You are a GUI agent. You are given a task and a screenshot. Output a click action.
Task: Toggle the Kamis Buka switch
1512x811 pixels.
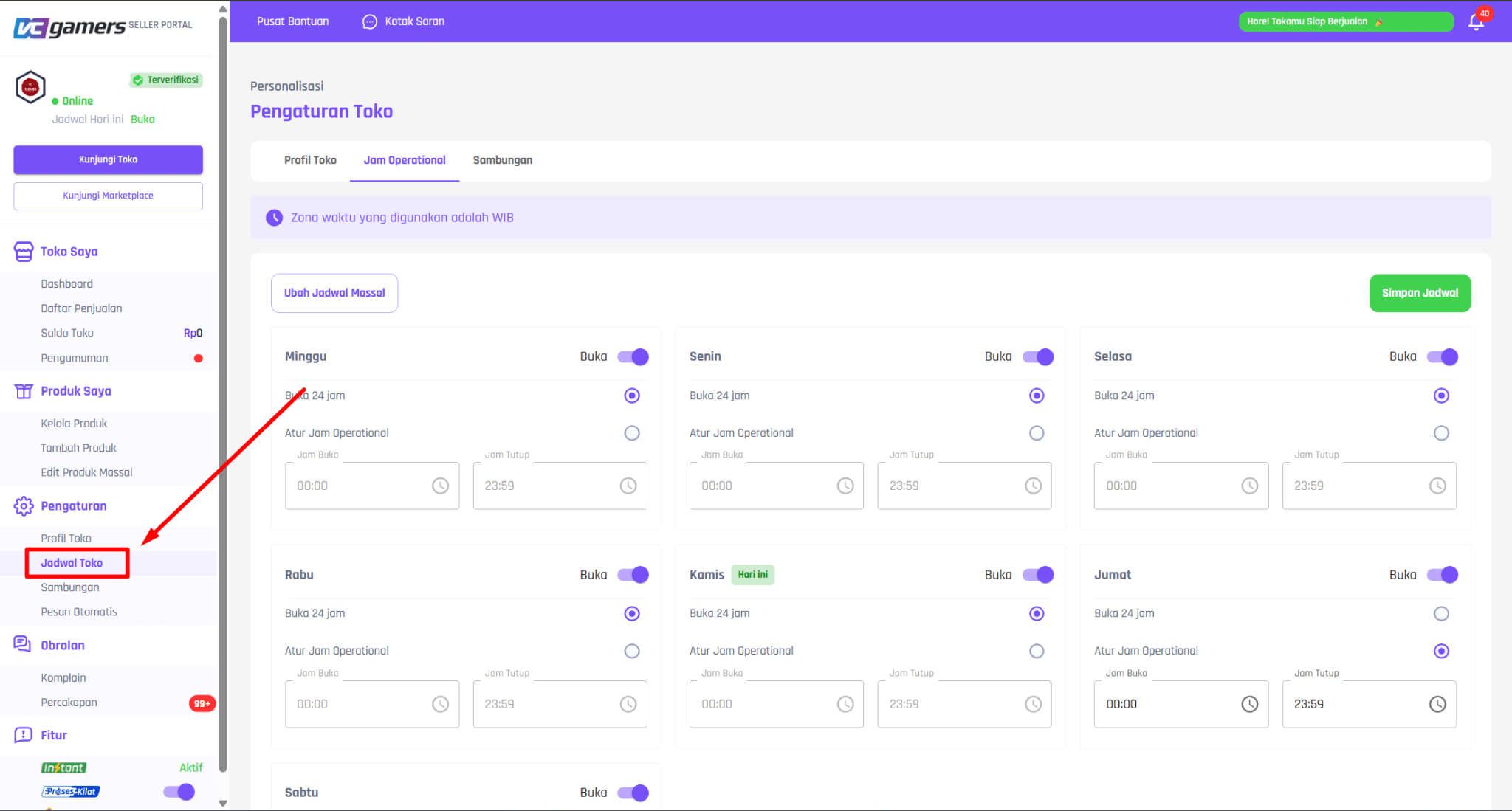[x=1038, y=575]
